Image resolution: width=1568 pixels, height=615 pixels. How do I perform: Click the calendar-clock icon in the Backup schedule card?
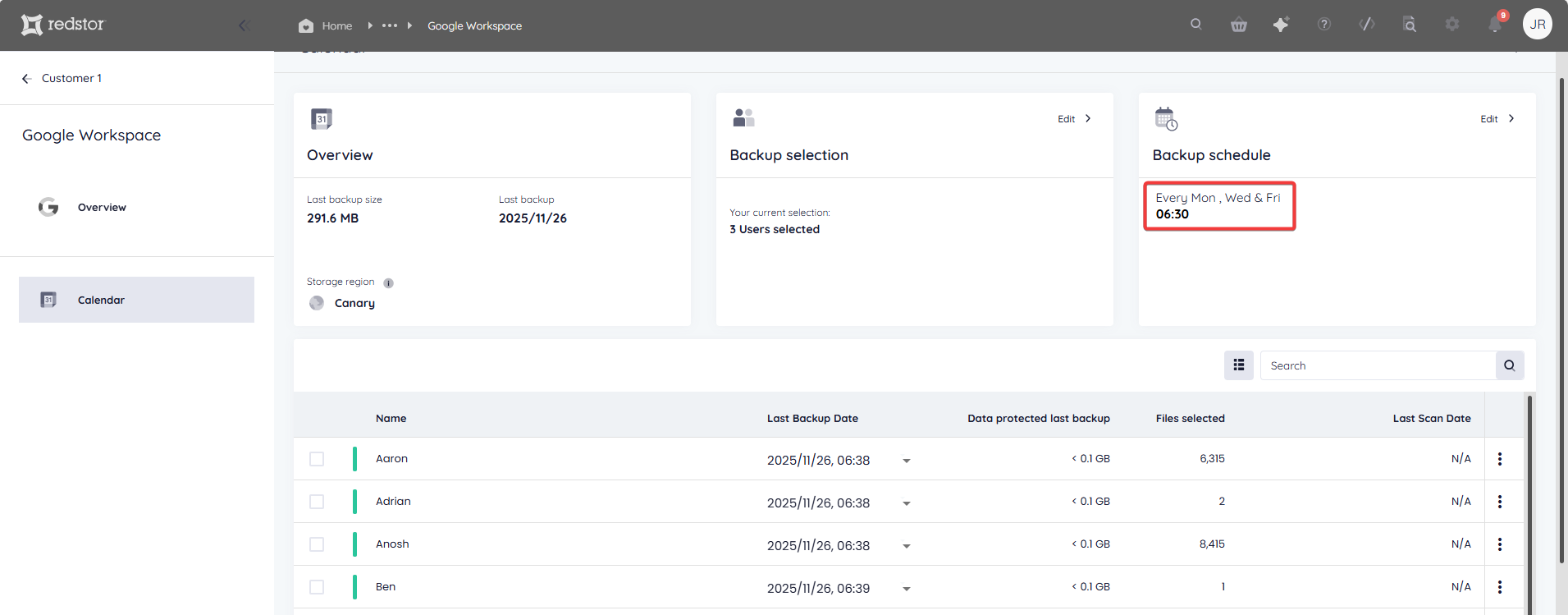click(1166, 119)
